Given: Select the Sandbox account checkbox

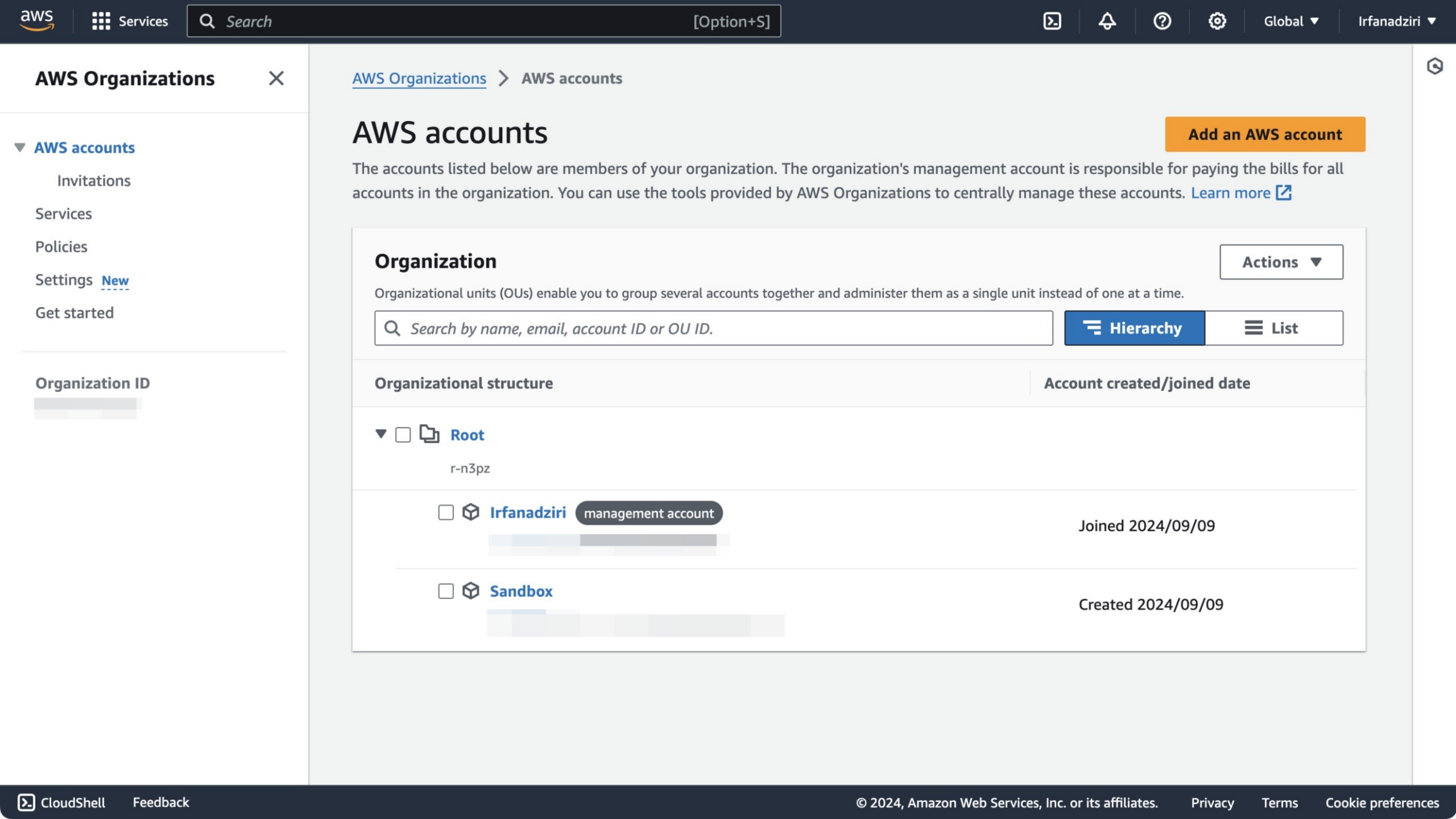Looking at the screenshot, I should pos(445,591).
